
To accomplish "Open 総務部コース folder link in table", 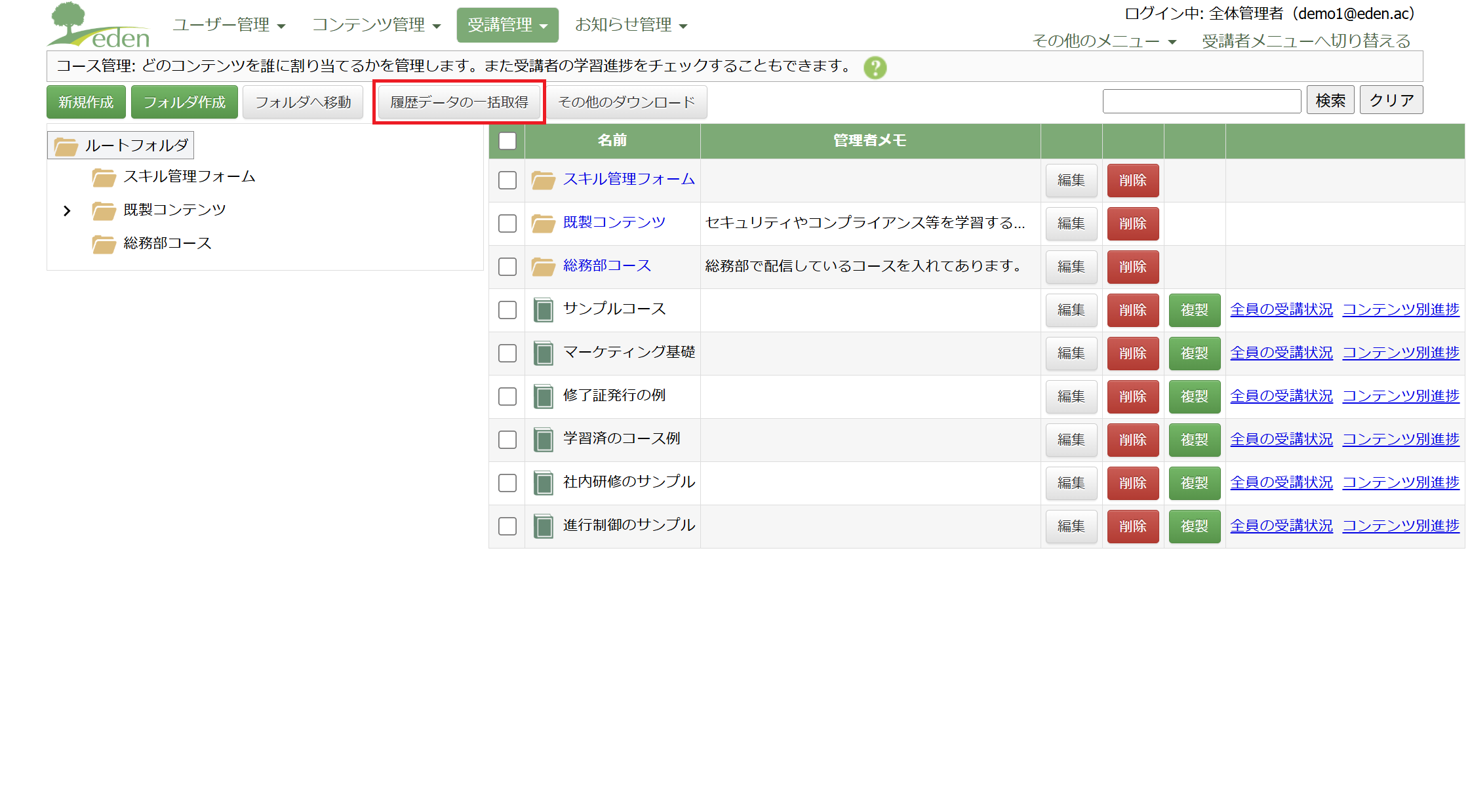I will click(x=607, y=266).
